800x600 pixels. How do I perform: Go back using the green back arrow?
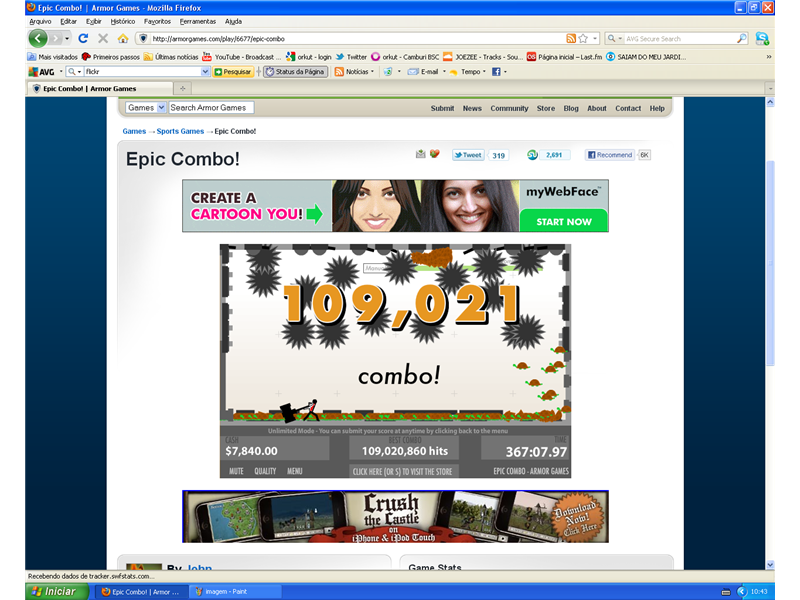(38, 38)
